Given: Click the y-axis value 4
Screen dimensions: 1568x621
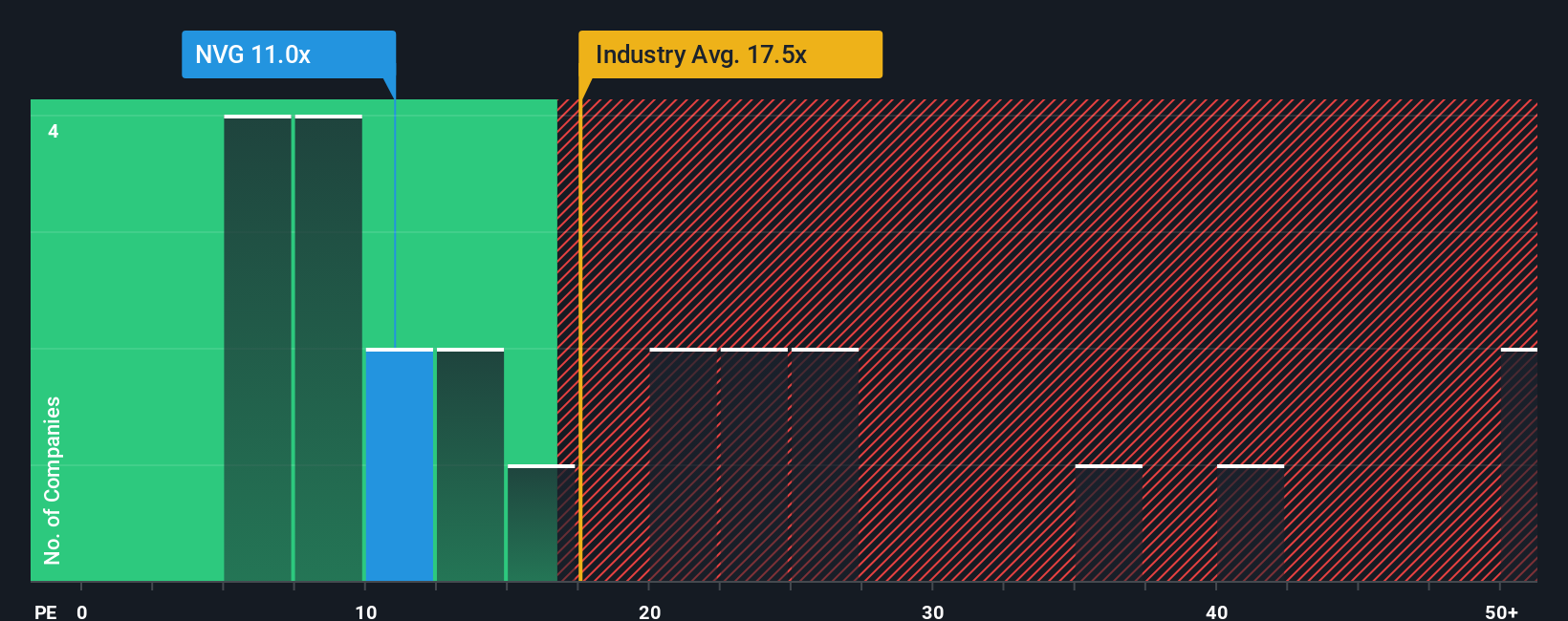Looking at the screenshot, I should pos(54,132).
